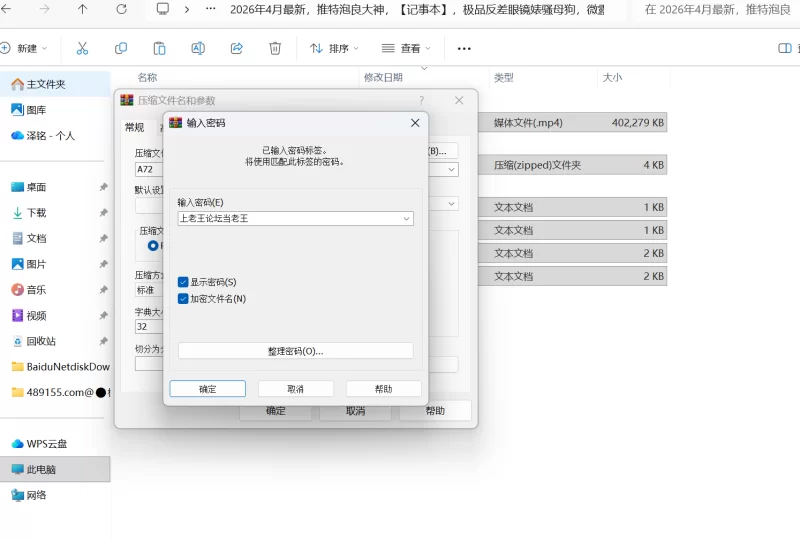
Task: Select the radio button under 压缩文件格式
Action: 153,246
